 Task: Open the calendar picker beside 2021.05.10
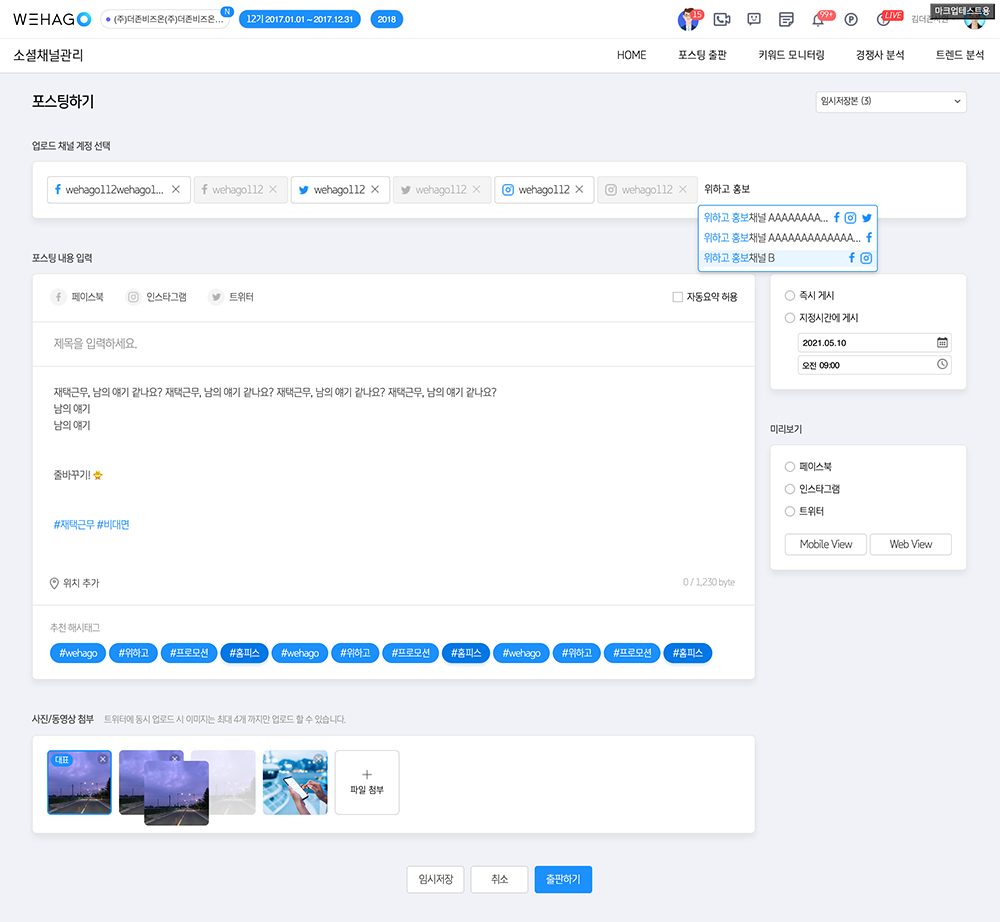pyautogui.click(x=941, y=343)
